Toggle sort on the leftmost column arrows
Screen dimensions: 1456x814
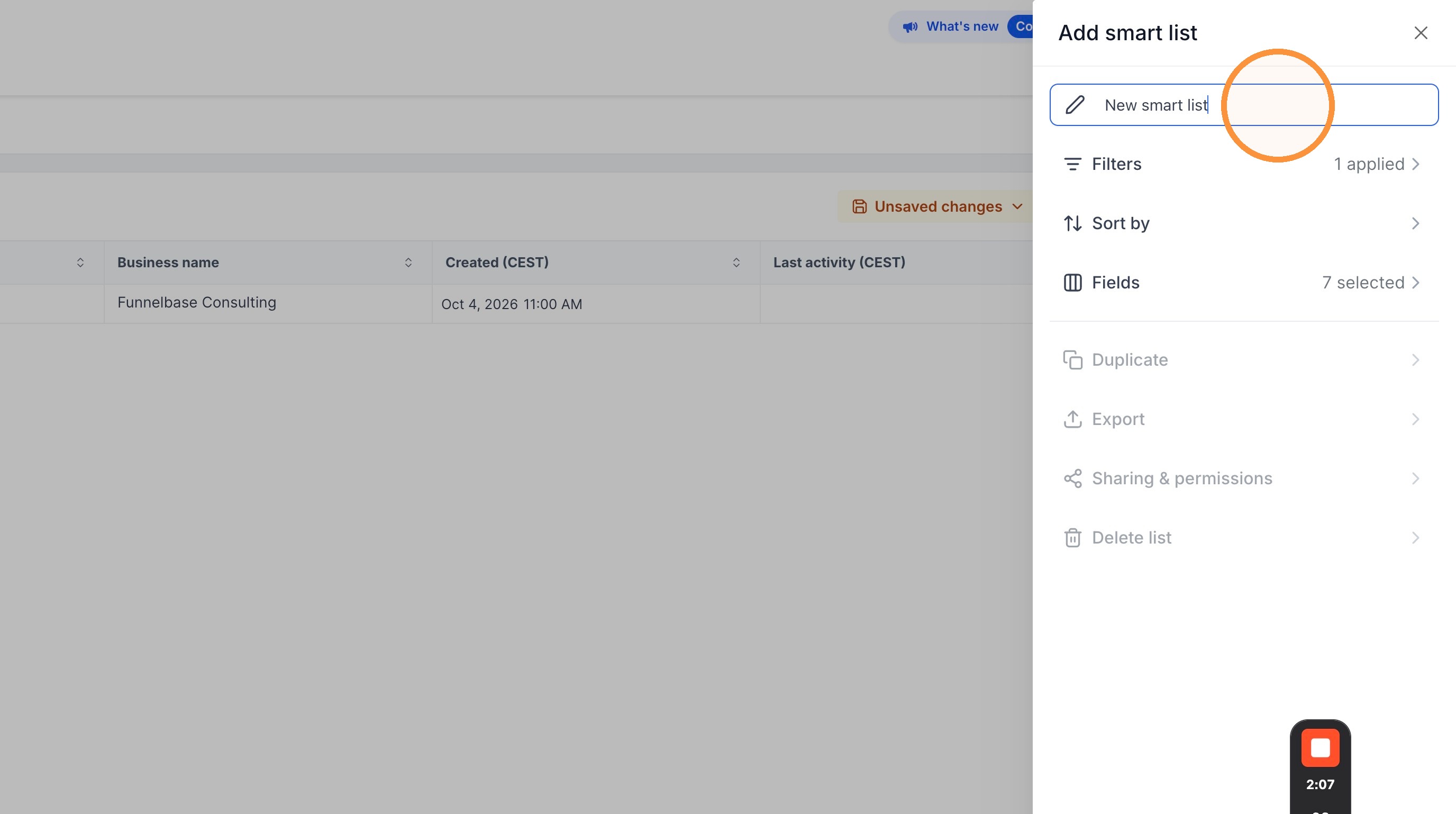(x=80, y=263)
